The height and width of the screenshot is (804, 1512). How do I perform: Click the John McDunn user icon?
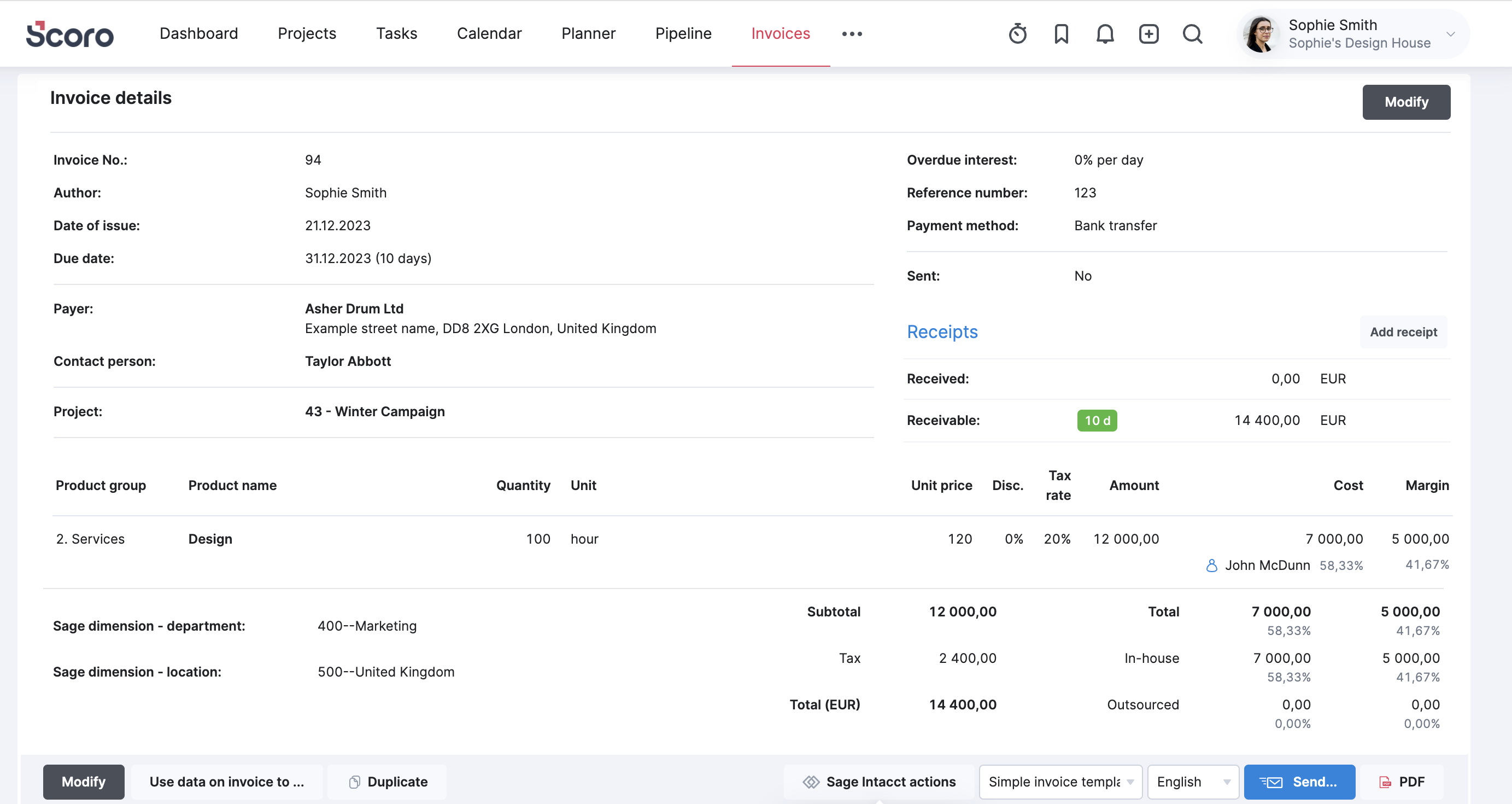click(1211, 566)
